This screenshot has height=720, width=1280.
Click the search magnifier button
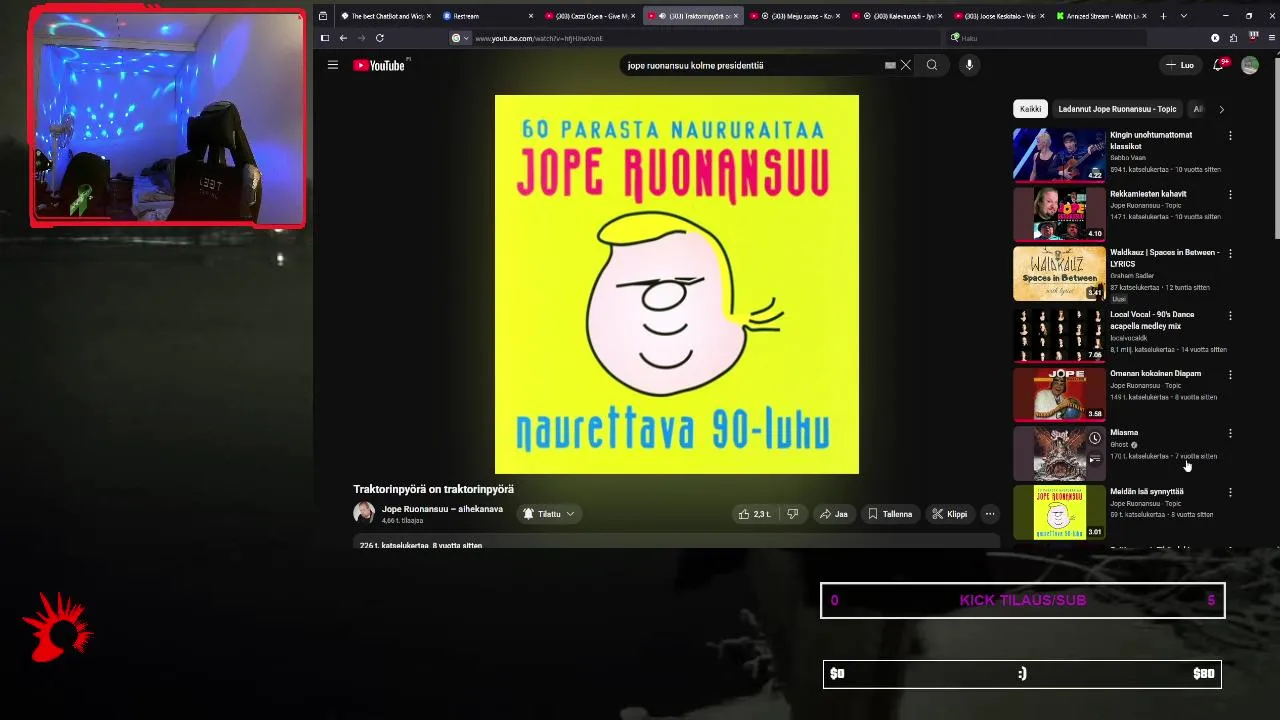(x=932, y=65)
